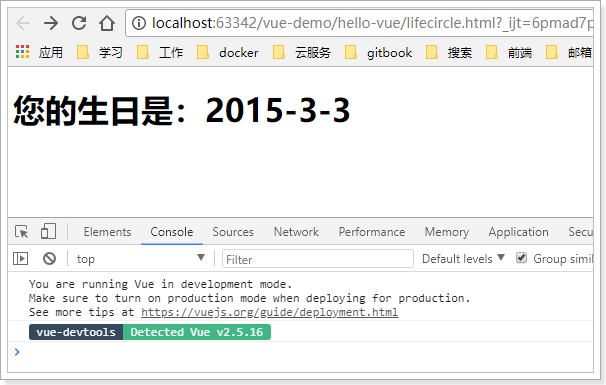Screen dimensions: 606x385
Task: Open the 应用 apps grid icon
Action: pos(22,52)
